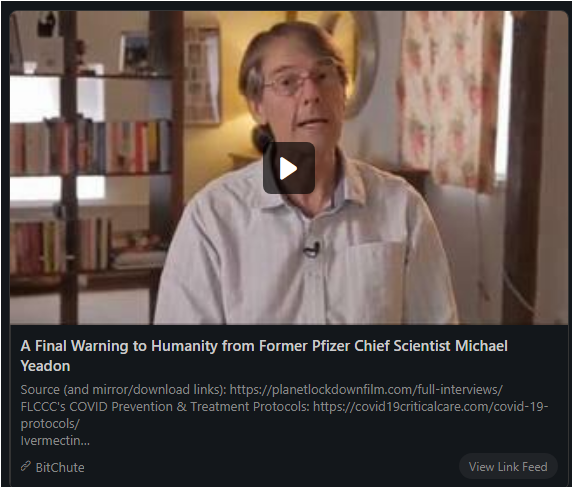Open the BitChute source label
573x488 pixels.
60,467
